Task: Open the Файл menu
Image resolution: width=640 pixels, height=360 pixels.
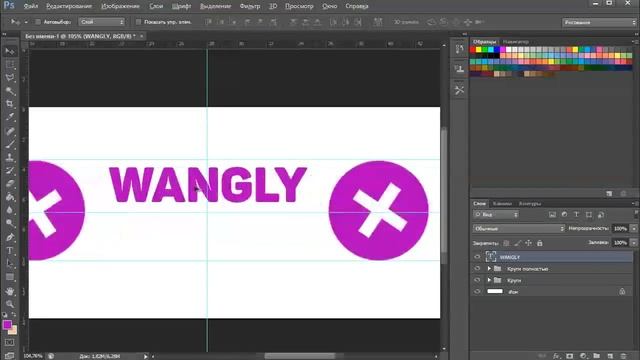Action: point(31,6)
